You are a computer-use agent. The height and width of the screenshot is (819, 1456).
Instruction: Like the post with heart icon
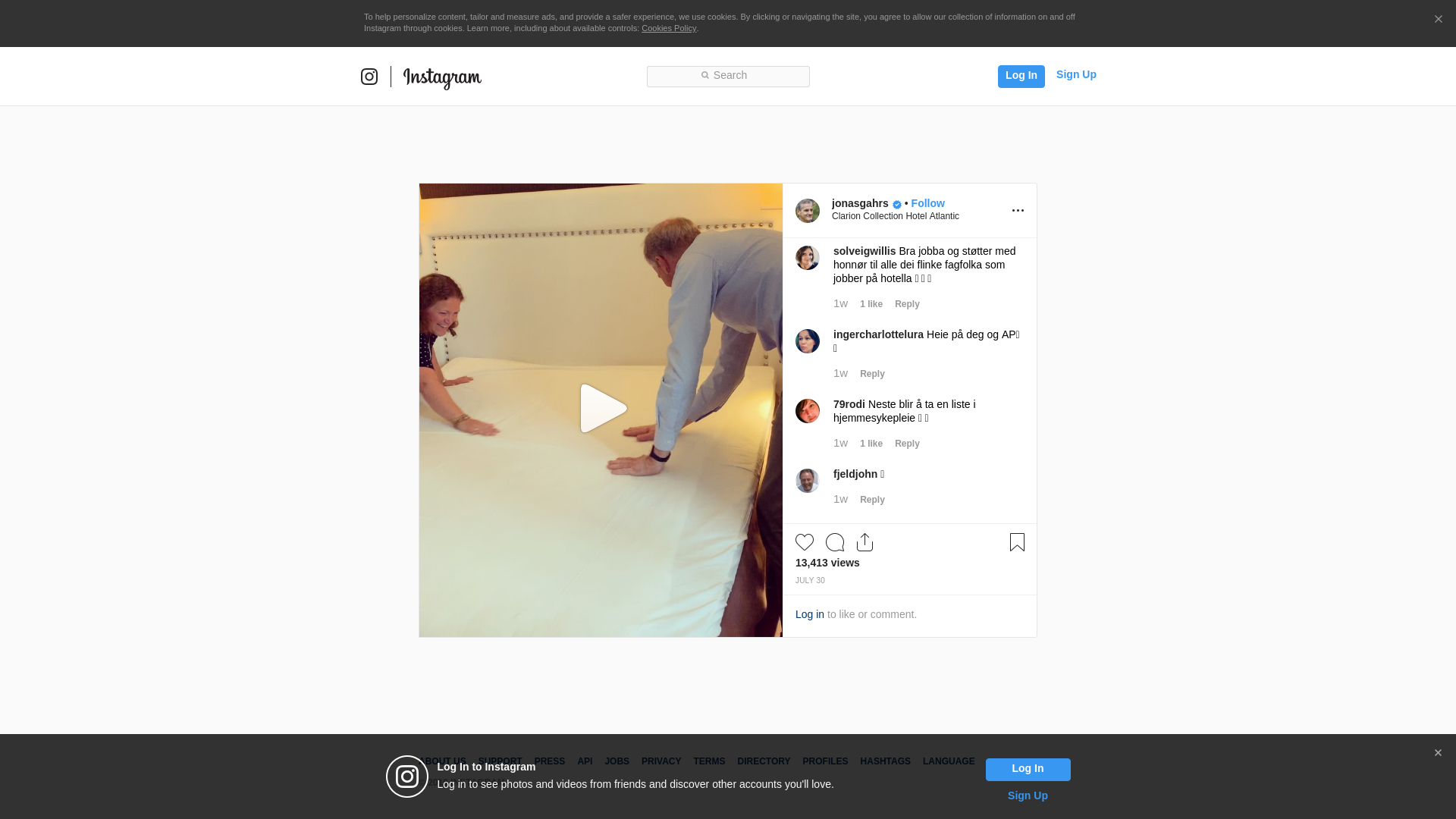805,542
